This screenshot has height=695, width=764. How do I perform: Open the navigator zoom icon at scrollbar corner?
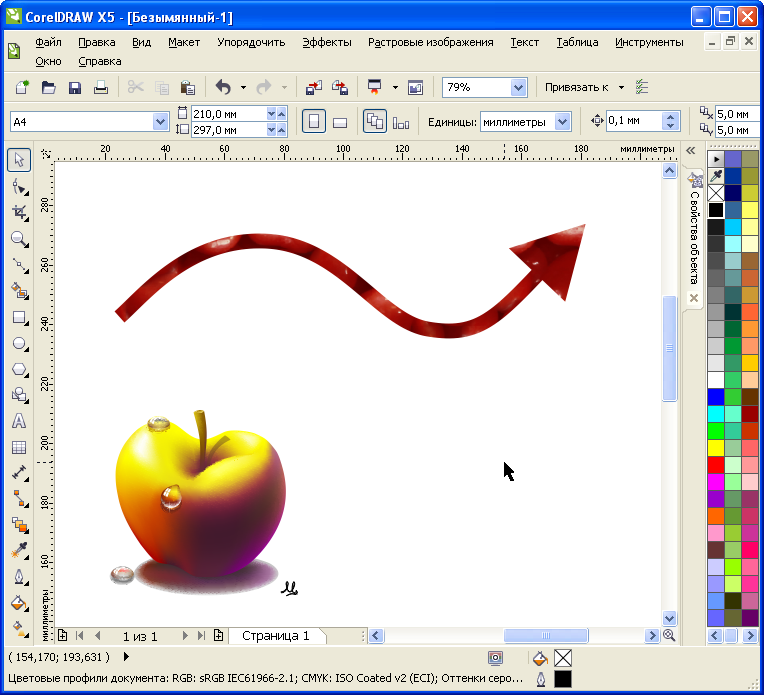(669, 635)
